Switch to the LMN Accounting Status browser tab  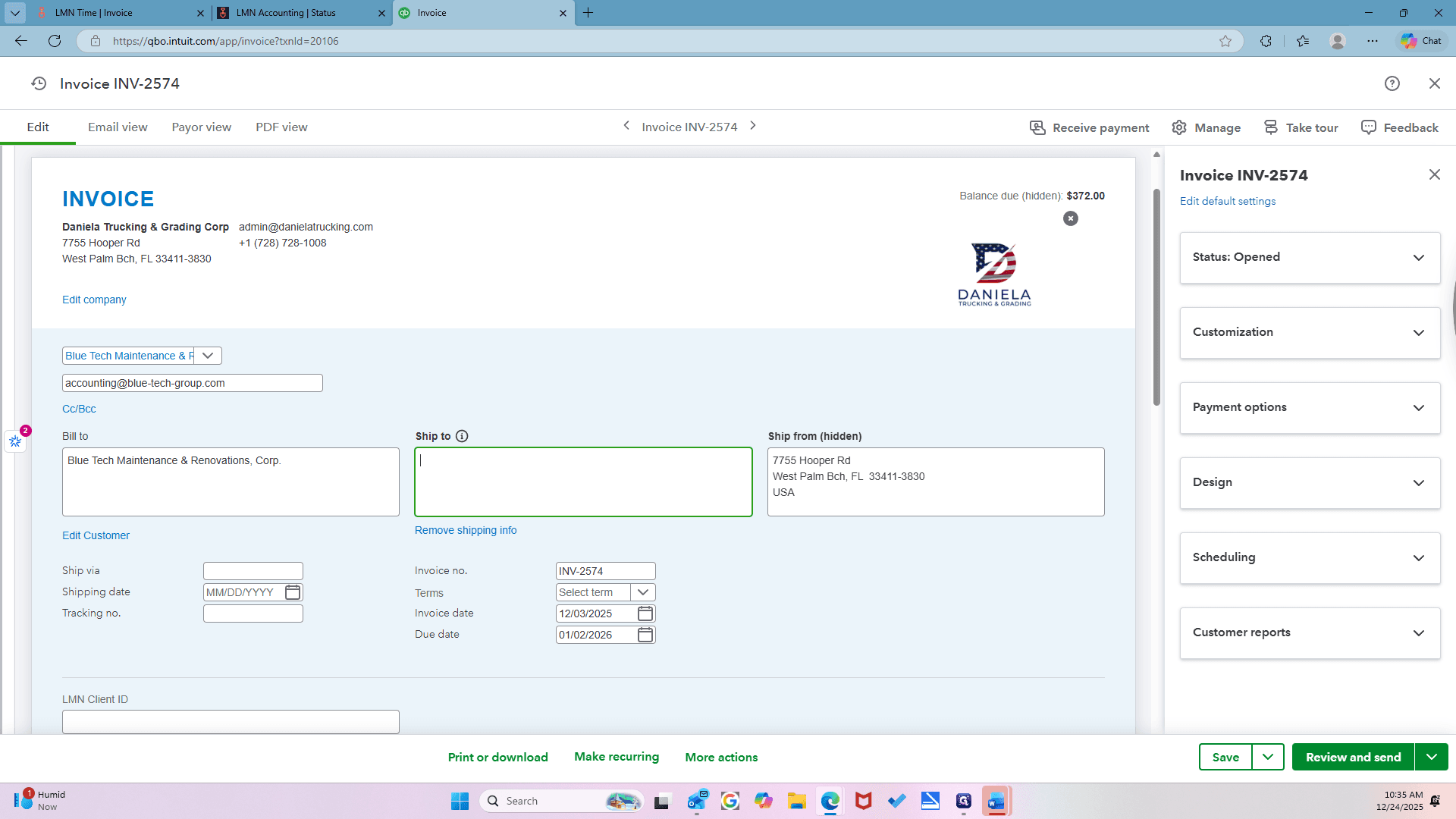(302, 13)
